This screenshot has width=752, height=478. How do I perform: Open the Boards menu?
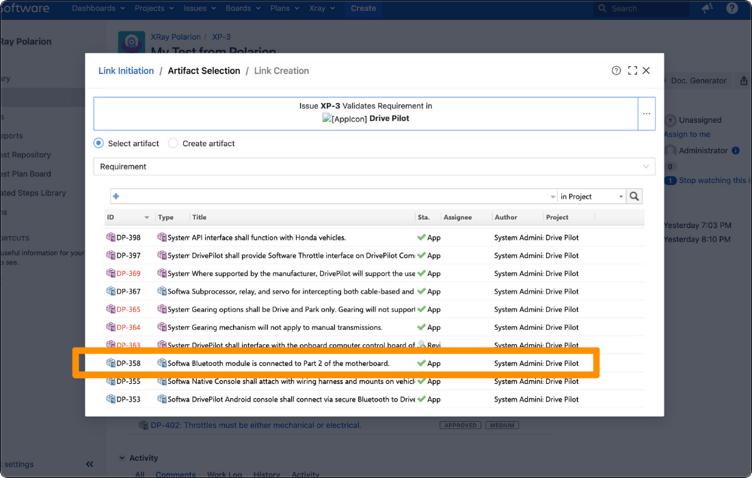pyautogui.click(x=243, y=8)
